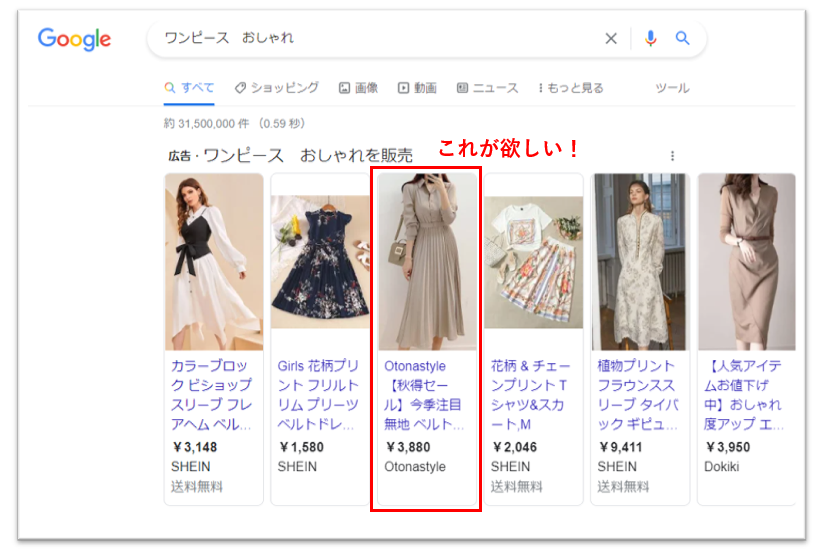Open the brown wrap dress Dokiki image

pos(747,262)
